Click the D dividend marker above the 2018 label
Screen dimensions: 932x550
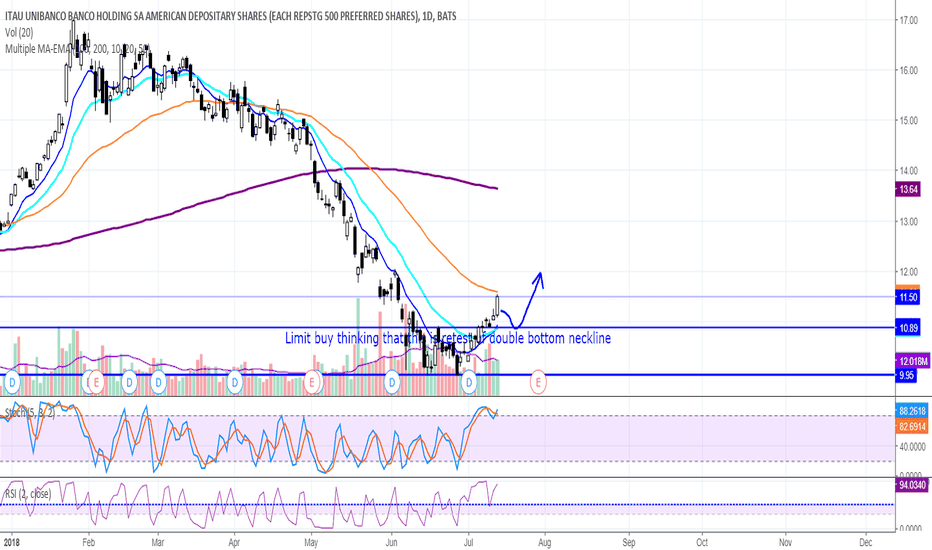[x=12, y=382]
